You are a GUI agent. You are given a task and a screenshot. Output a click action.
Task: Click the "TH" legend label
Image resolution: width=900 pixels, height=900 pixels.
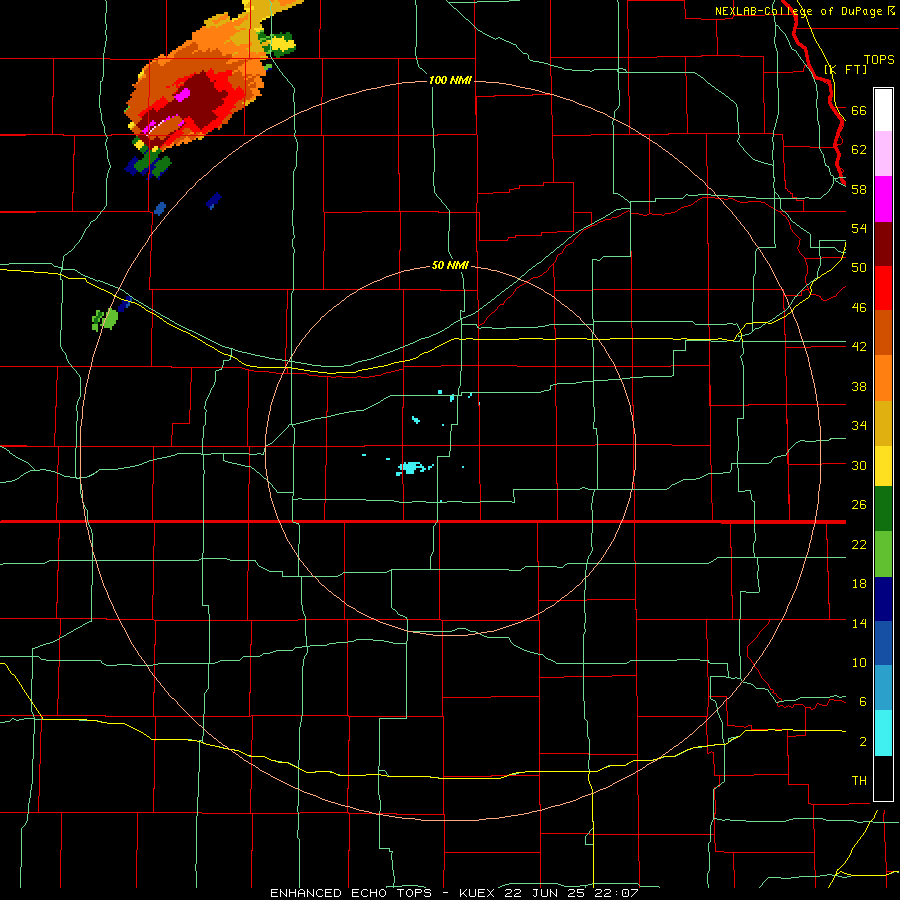(x=859, y=780)
